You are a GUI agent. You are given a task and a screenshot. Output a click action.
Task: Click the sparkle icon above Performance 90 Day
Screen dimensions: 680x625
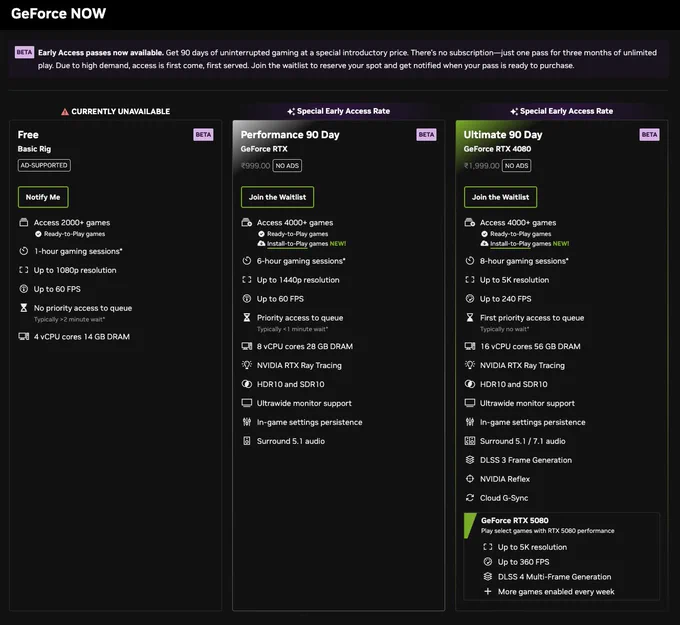click(x=291, y=111)
